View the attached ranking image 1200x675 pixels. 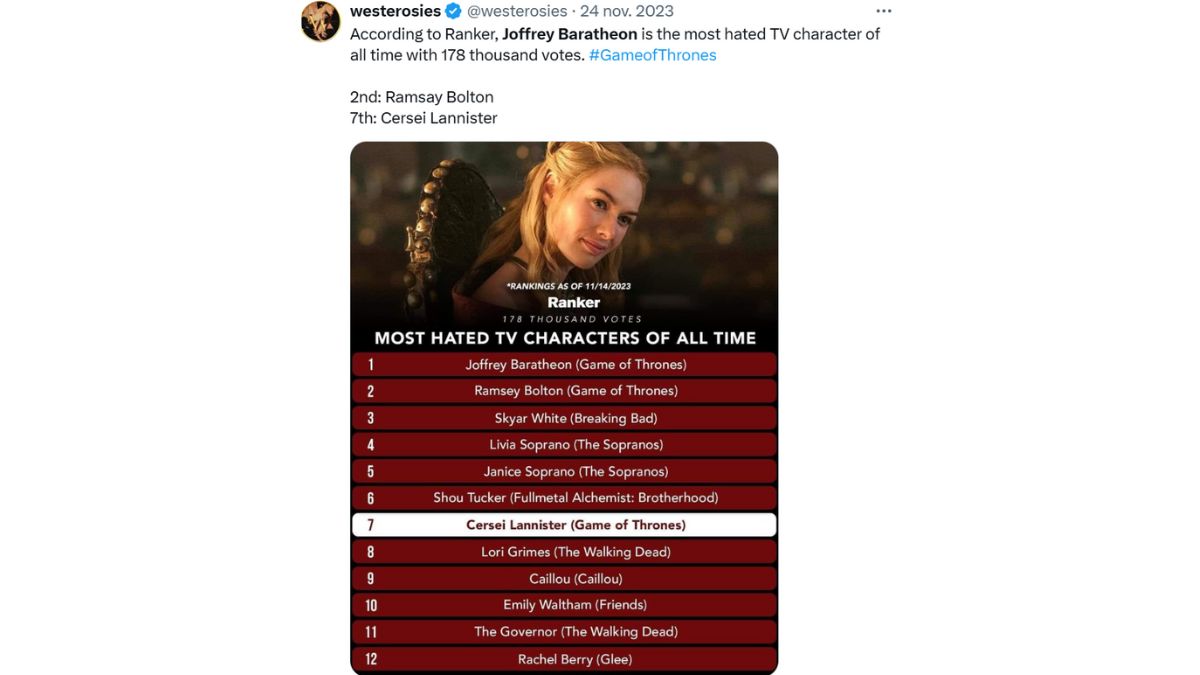[563, 240]
